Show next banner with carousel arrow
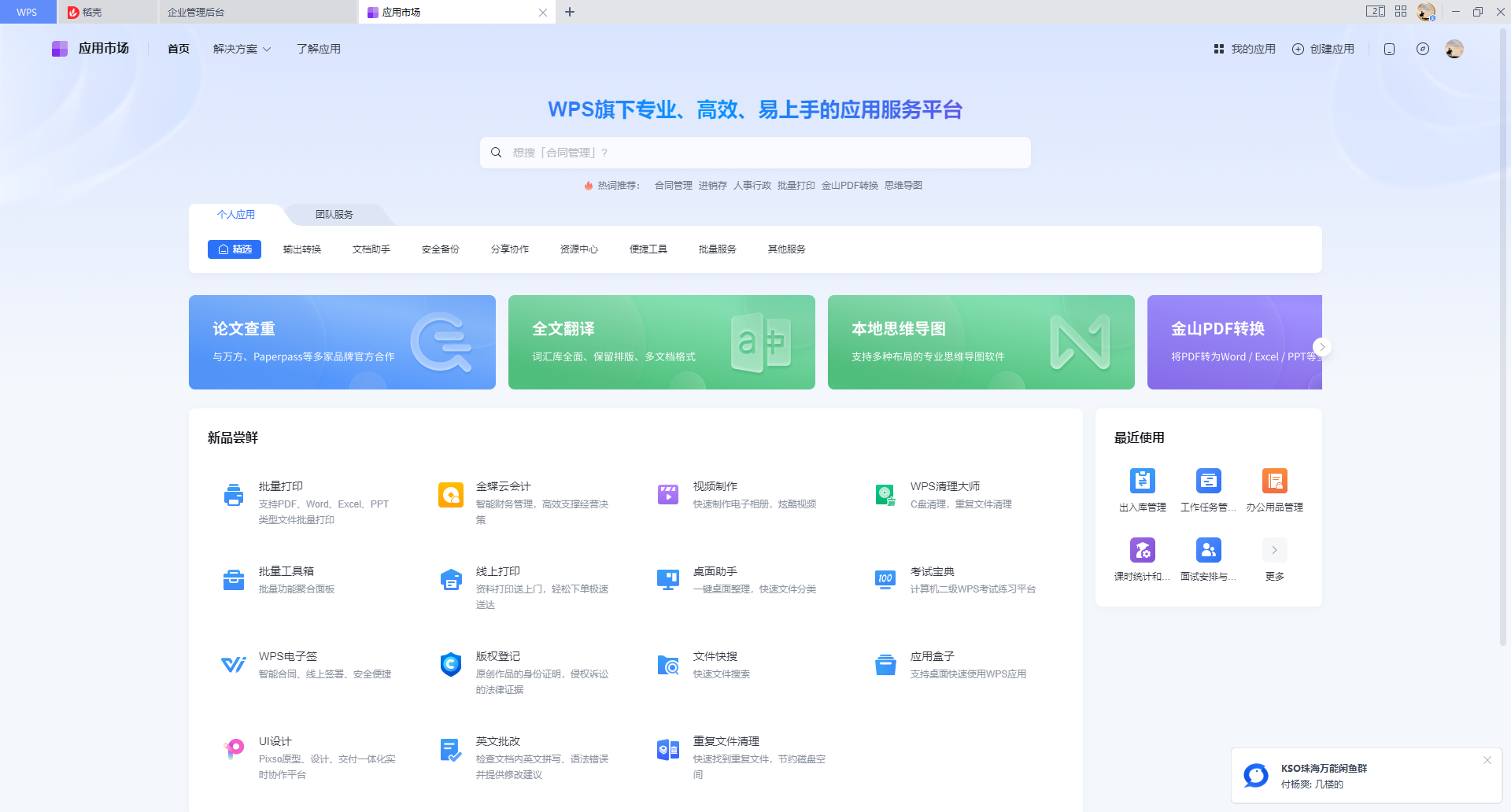The image size is (1511, 812). tap(1322, 347)
